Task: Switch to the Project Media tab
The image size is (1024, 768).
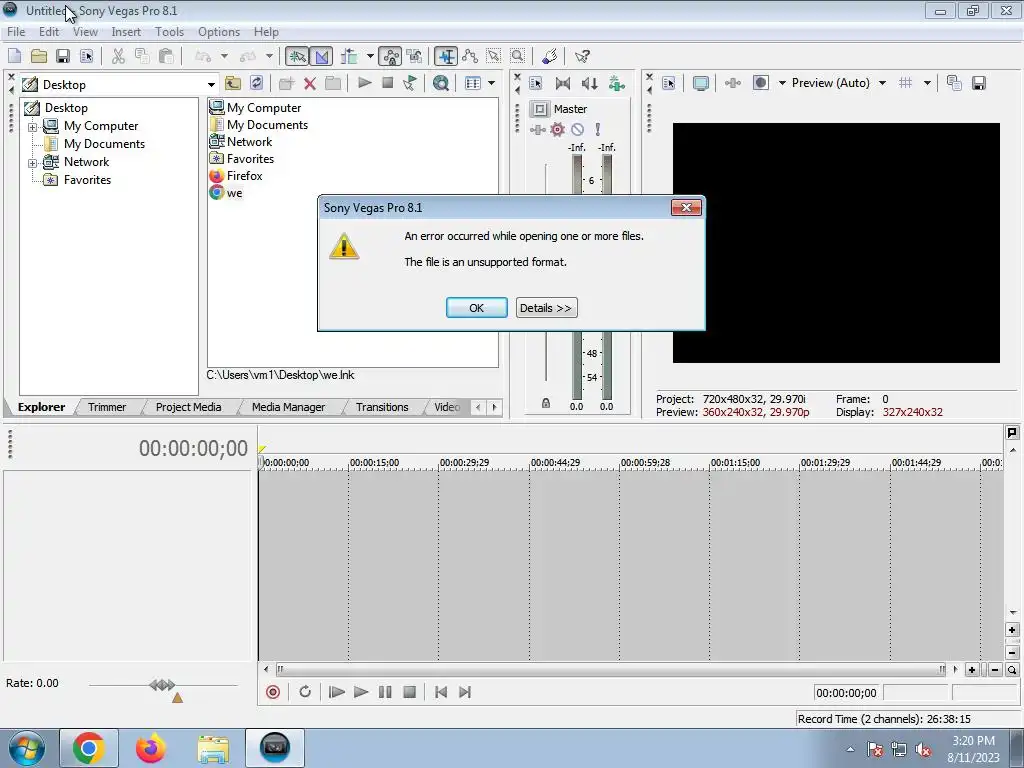Action: coord(188,407)
